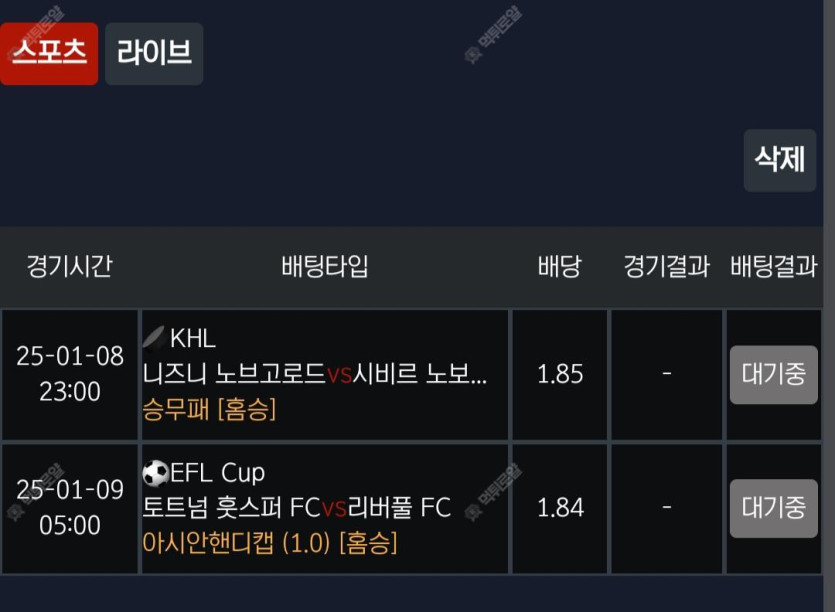Select the 승무패 [홈승] bet type
The height and width of the screenshot is (612, 835).
coord(209,409)
